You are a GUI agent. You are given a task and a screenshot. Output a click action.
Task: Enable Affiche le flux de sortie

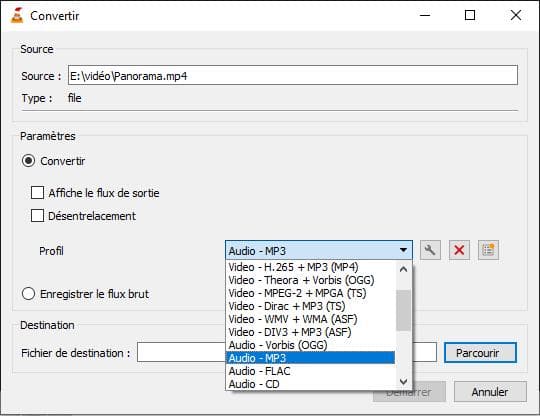[x=37, y=193]
